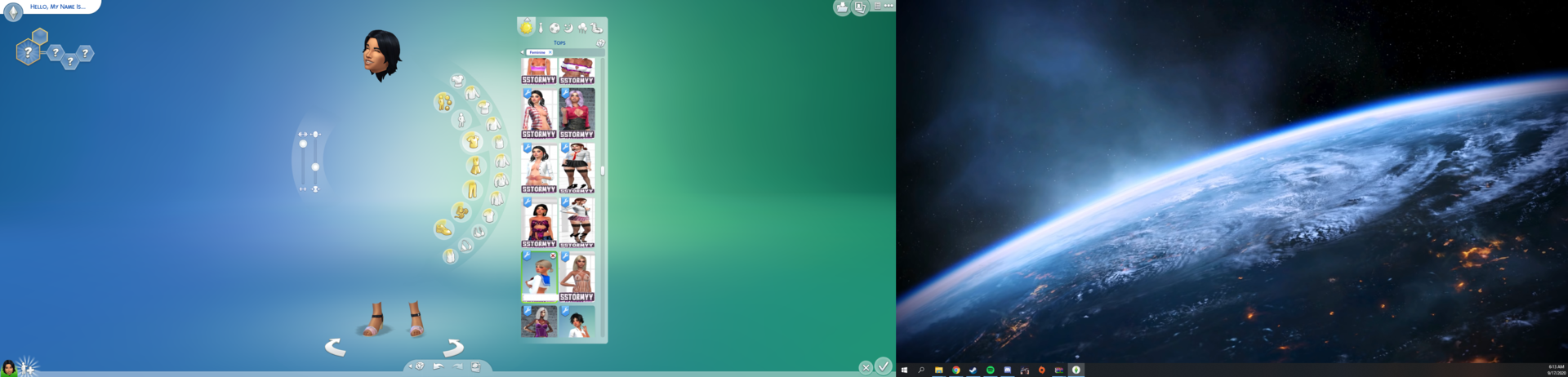1568x377 pixels.
Task: Select pink plaid top thumbnail in second row
Action: pos(539,113)
